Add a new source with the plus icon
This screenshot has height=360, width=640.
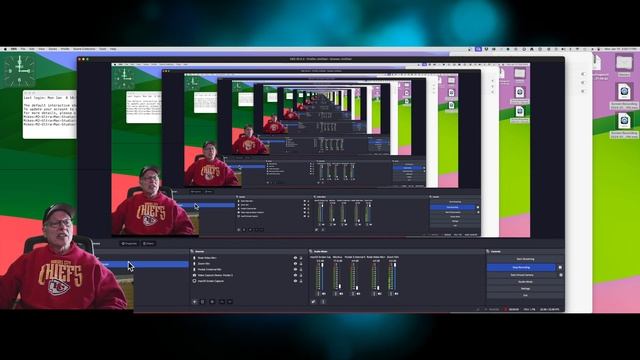pyautogui.click(x=195, y=302)
